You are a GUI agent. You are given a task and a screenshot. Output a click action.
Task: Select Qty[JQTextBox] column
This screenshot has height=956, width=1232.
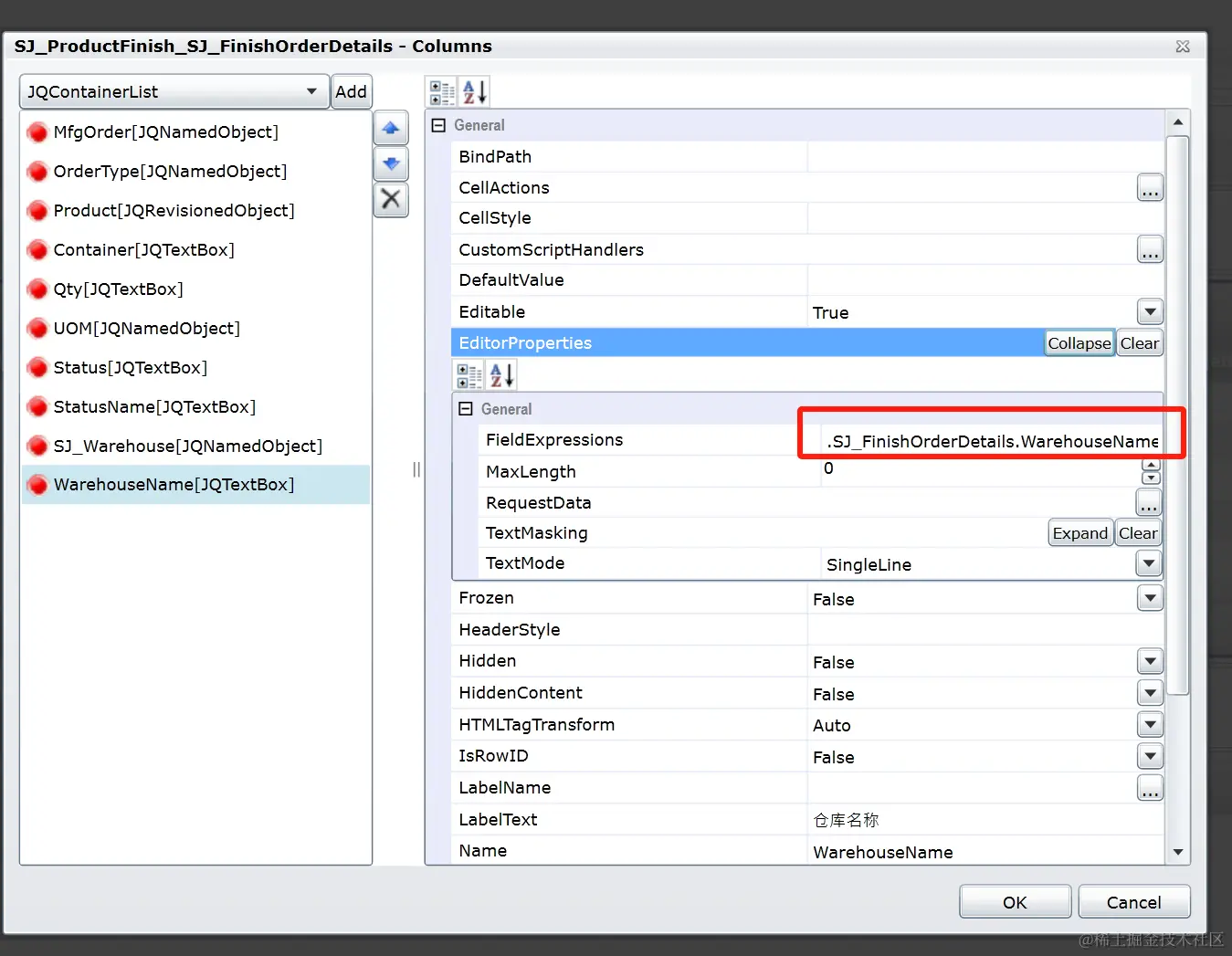[195, 289]
